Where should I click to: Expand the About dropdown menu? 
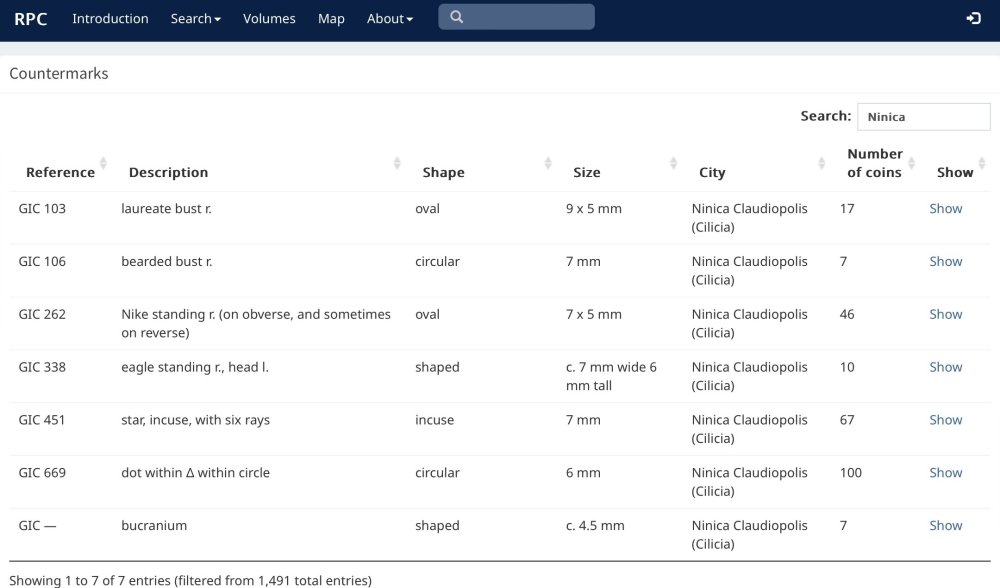tap(389, 18)
